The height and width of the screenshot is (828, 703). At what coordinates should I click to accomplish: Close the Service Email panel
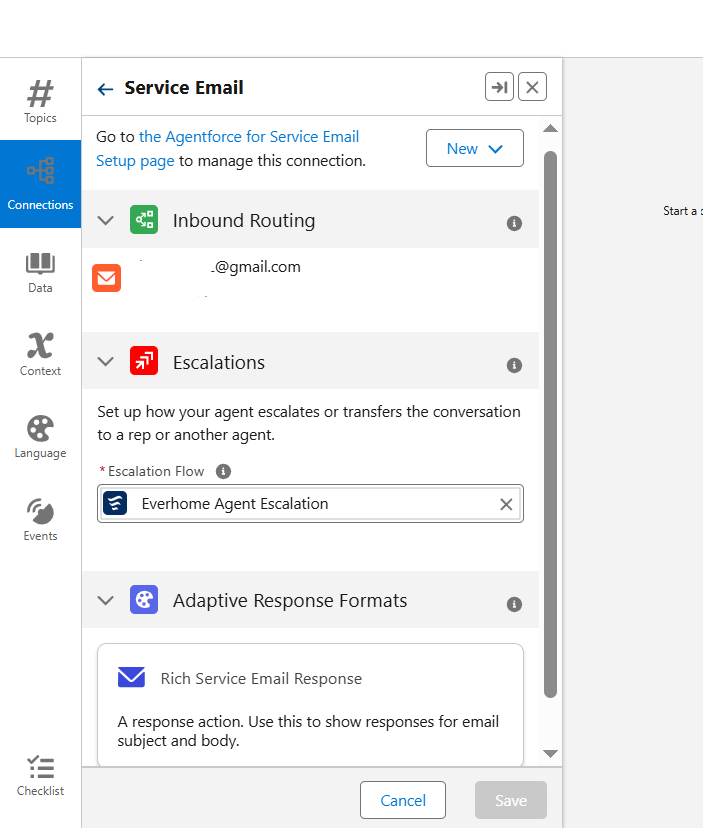(x=532, y=88)
